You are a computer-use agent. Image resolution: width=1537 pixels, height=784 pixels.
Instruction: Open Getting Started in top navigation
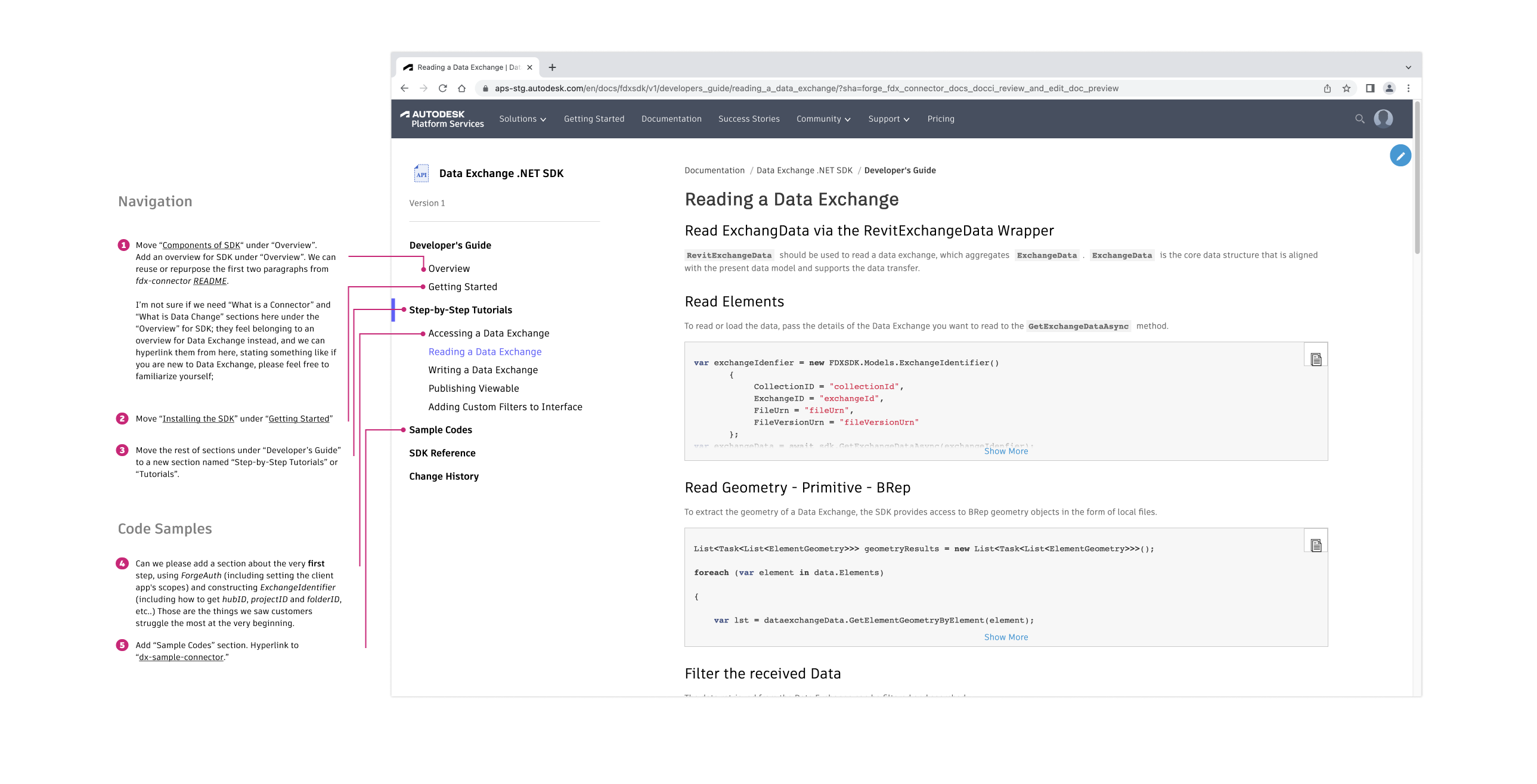point(594,119)
